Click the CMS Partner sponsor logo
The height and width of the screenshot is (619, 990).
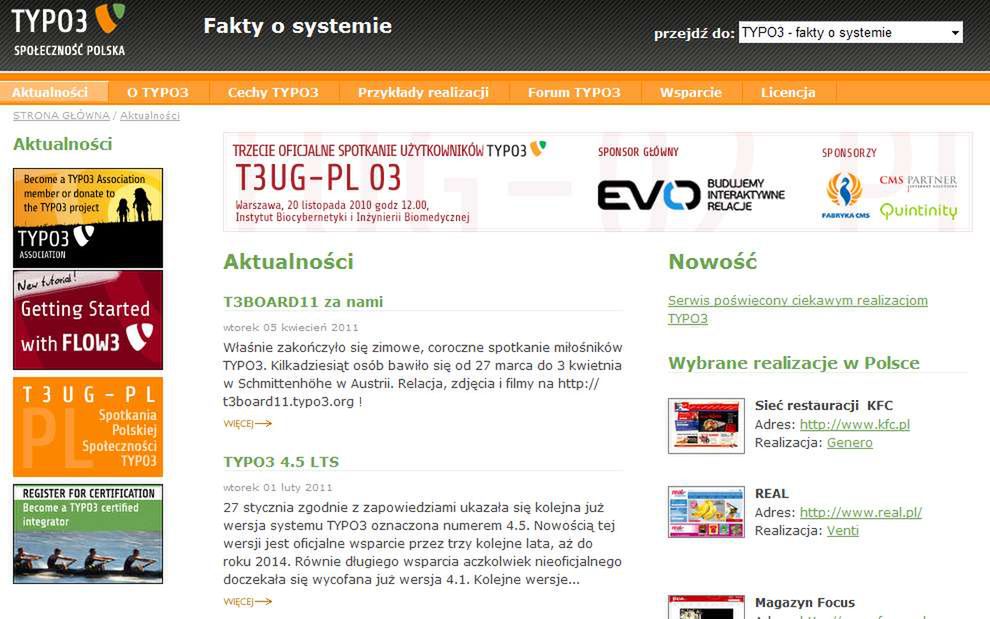[918, 183]
